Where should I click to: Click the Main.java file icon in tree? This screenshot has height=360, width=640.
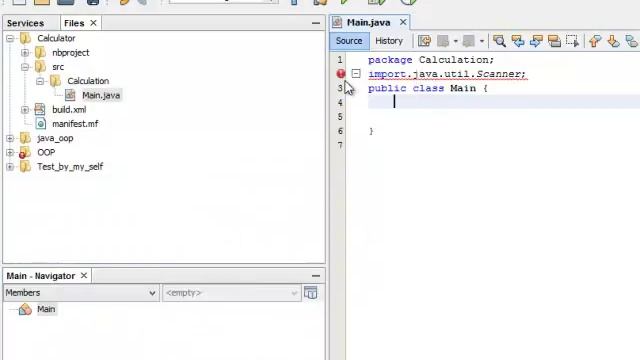coord(70,95)
